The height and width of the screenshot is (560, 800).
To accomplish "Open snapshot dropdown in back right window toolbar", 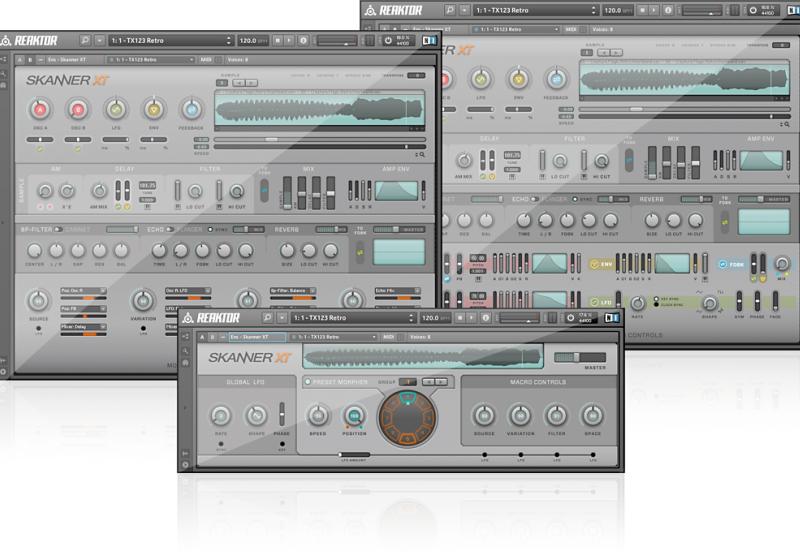I will point(536,10).
